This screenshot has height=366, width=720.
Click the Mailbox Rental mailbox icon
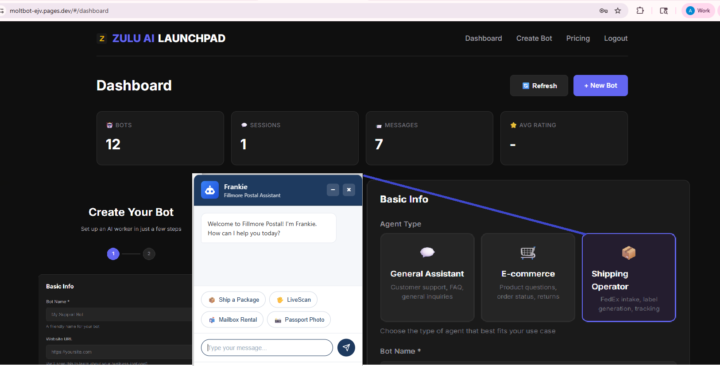pos(212,320)
